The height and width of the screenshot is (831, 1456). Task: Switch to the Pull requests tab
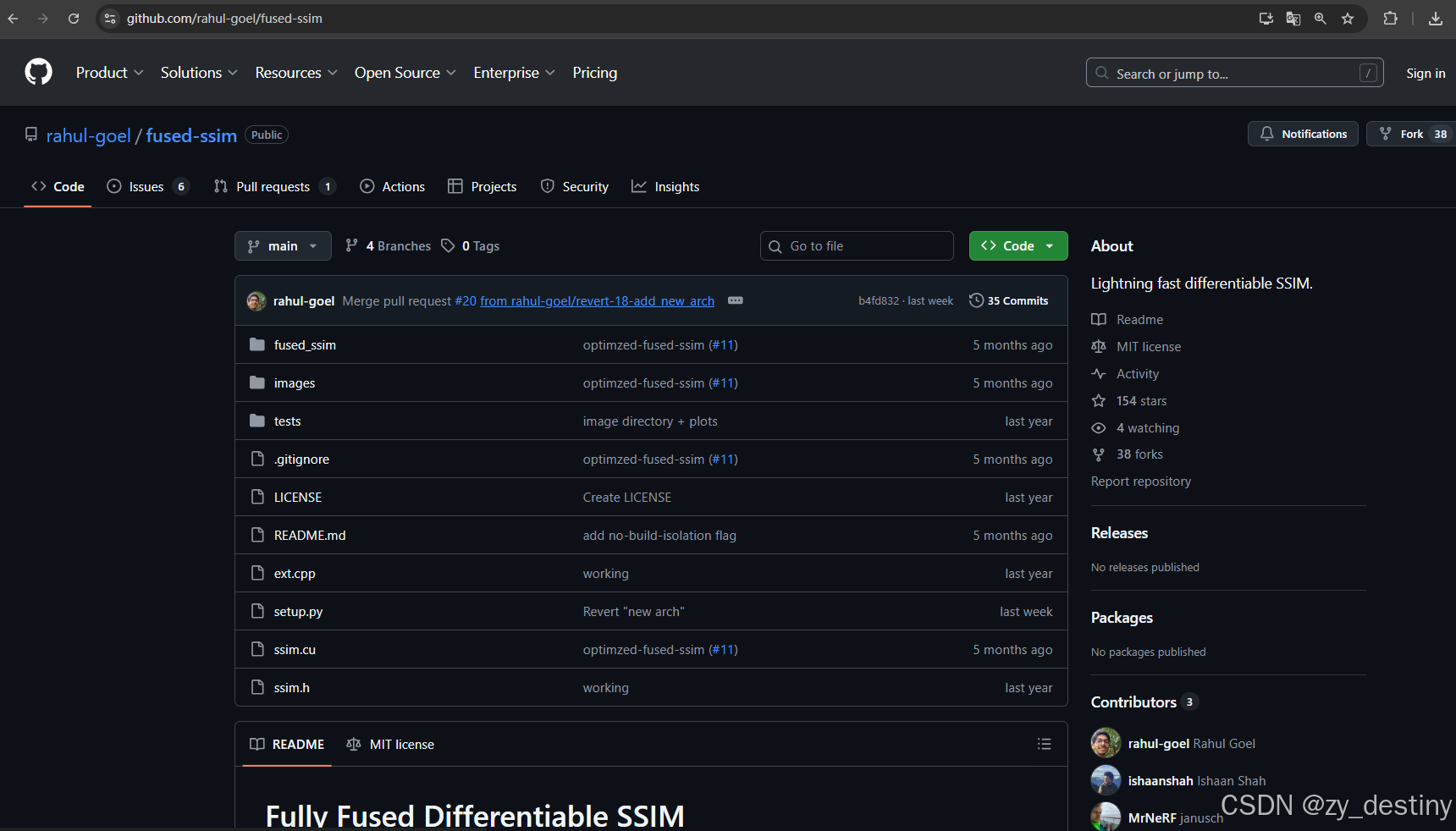pyautogui.click(x=274, y=186)
